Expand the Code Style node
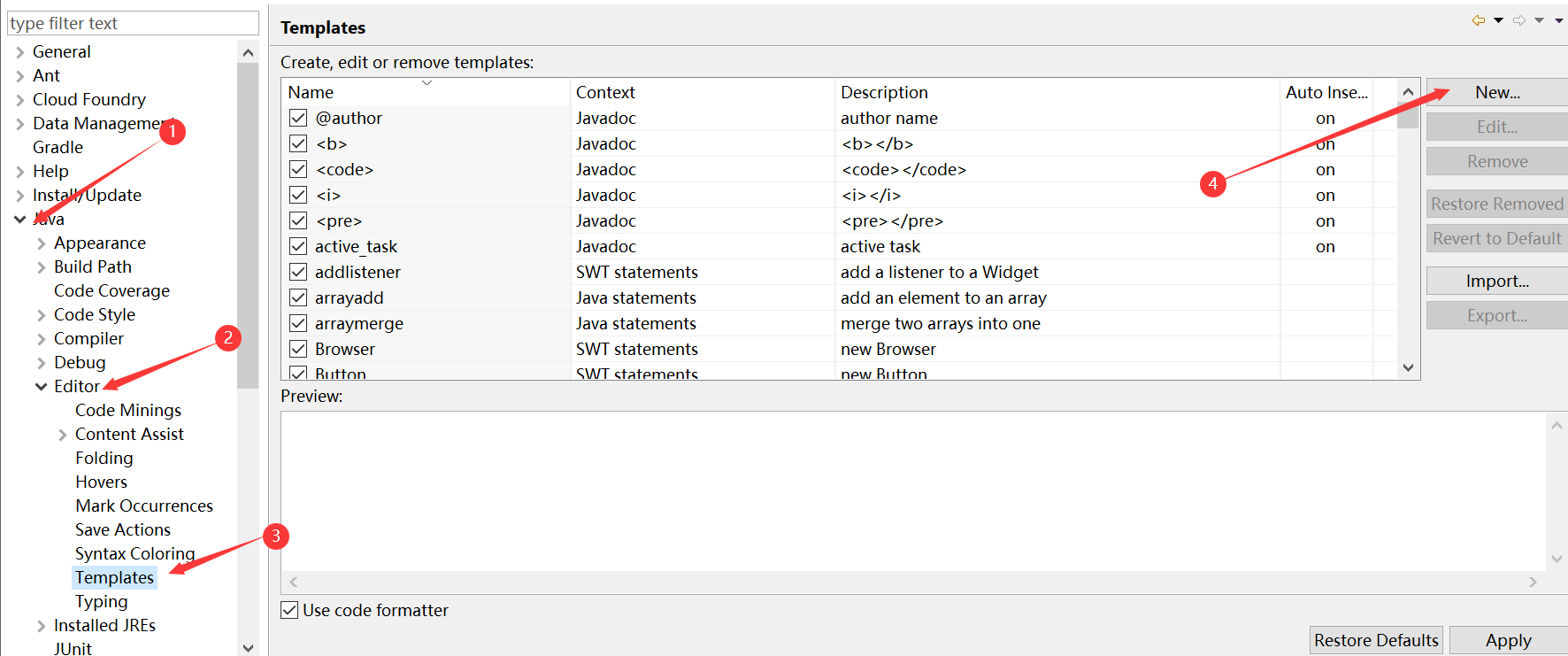 pyautogui.click(x=41, y=314)
